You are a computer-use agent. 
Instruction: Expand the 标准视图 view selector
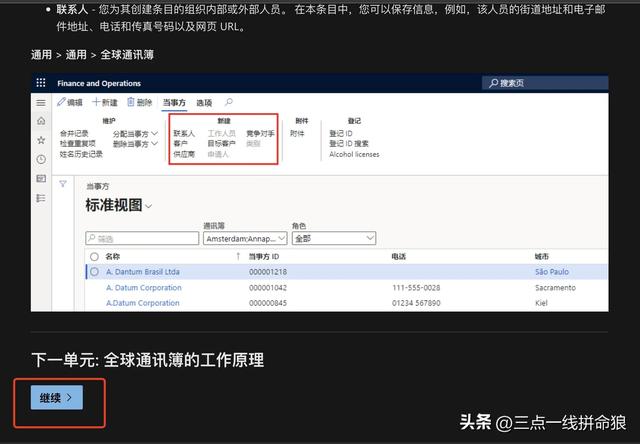148,206
